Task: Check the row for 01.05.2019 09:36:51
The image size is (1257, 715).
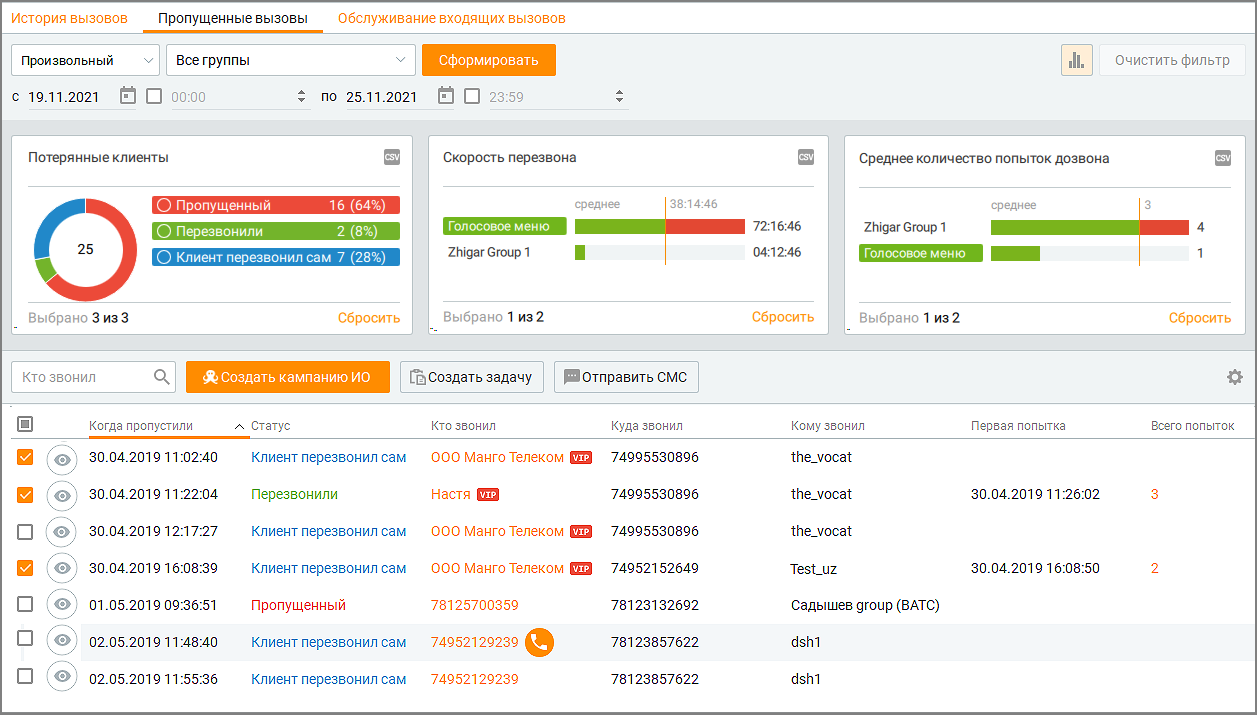Action: (25, 604)
